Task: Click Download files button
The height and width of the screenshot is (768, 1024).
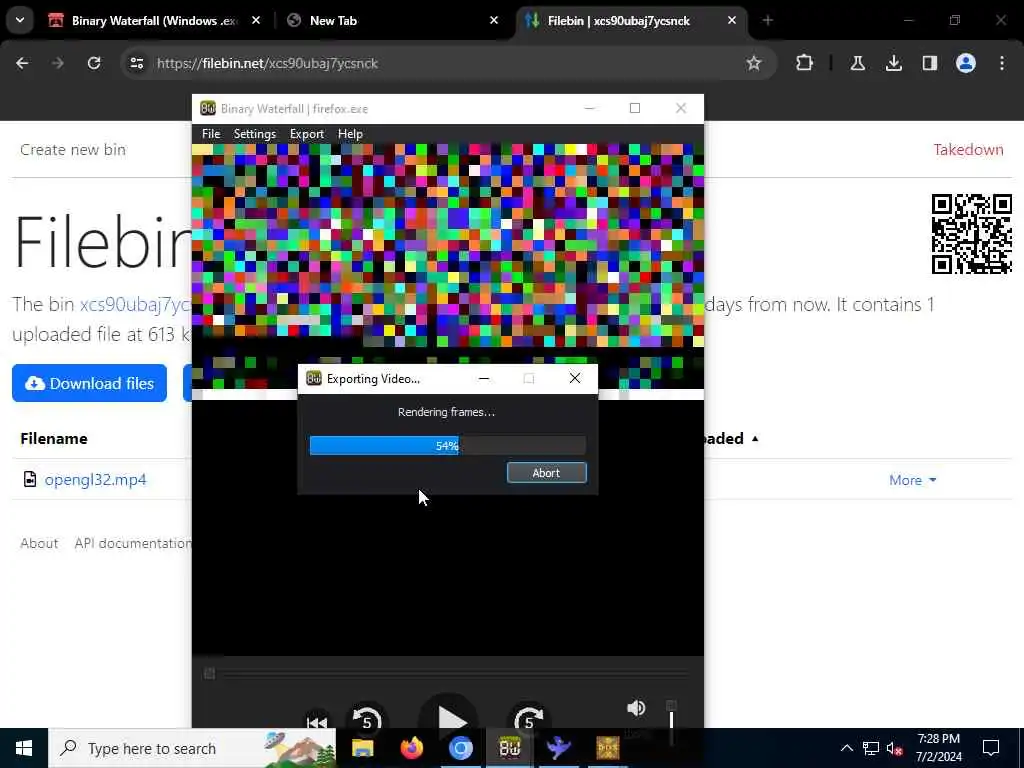Action: tap(89, 383)
